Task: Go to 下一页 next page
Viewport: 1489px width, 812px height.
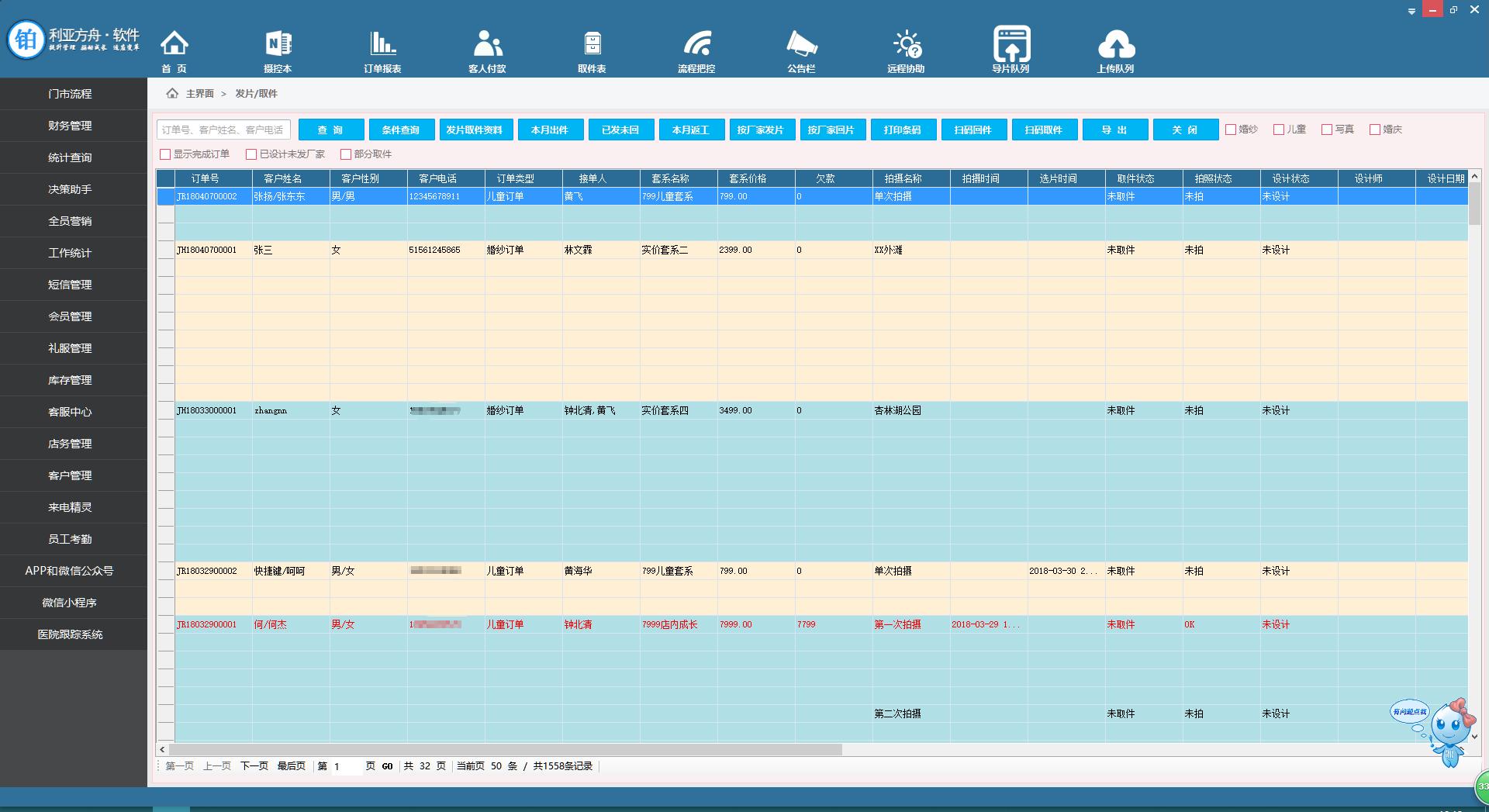Action: [x=254, y=766]
